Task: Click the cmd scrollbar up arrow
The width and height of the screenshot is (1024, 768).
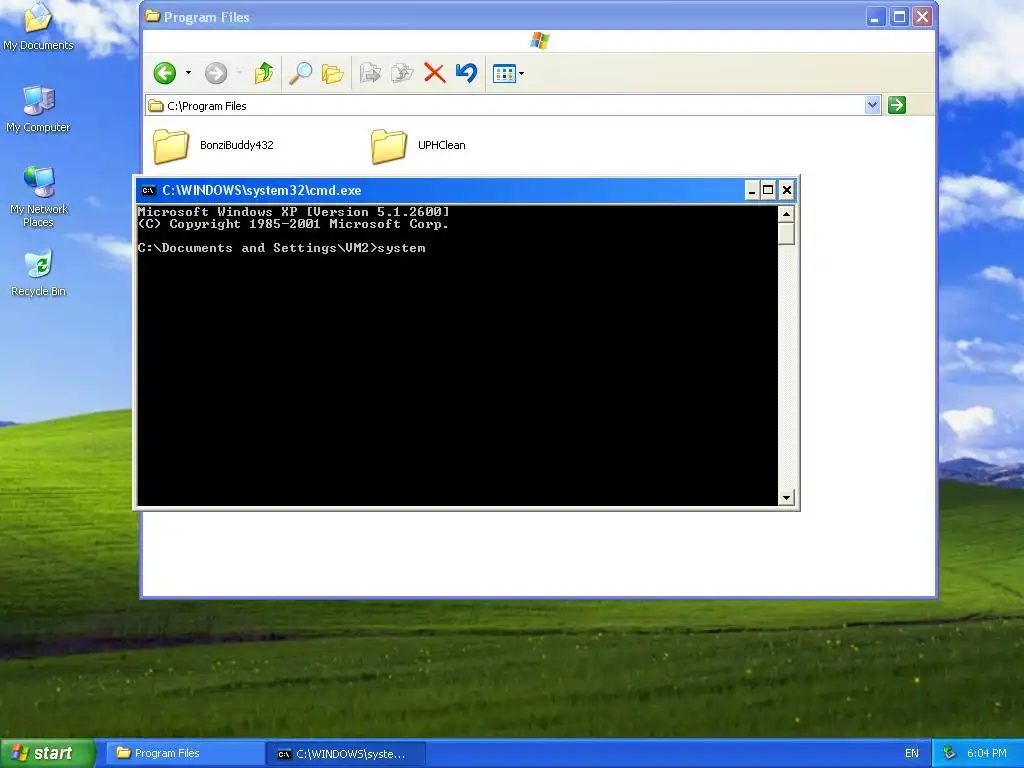Action: 786,214
